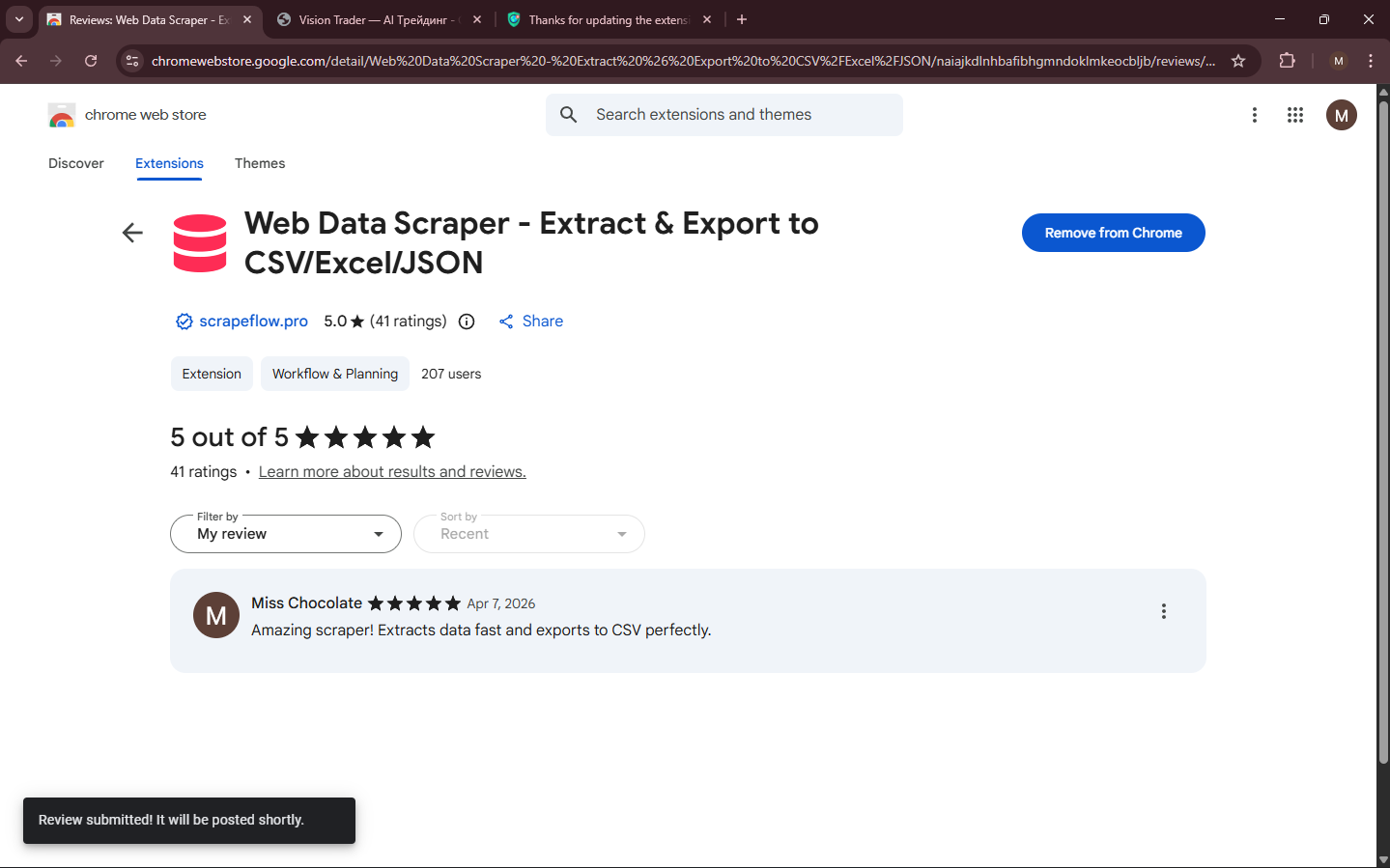Open the ratings info circle icon
This screenshot has height=868, width=1390.
point(467,322)
